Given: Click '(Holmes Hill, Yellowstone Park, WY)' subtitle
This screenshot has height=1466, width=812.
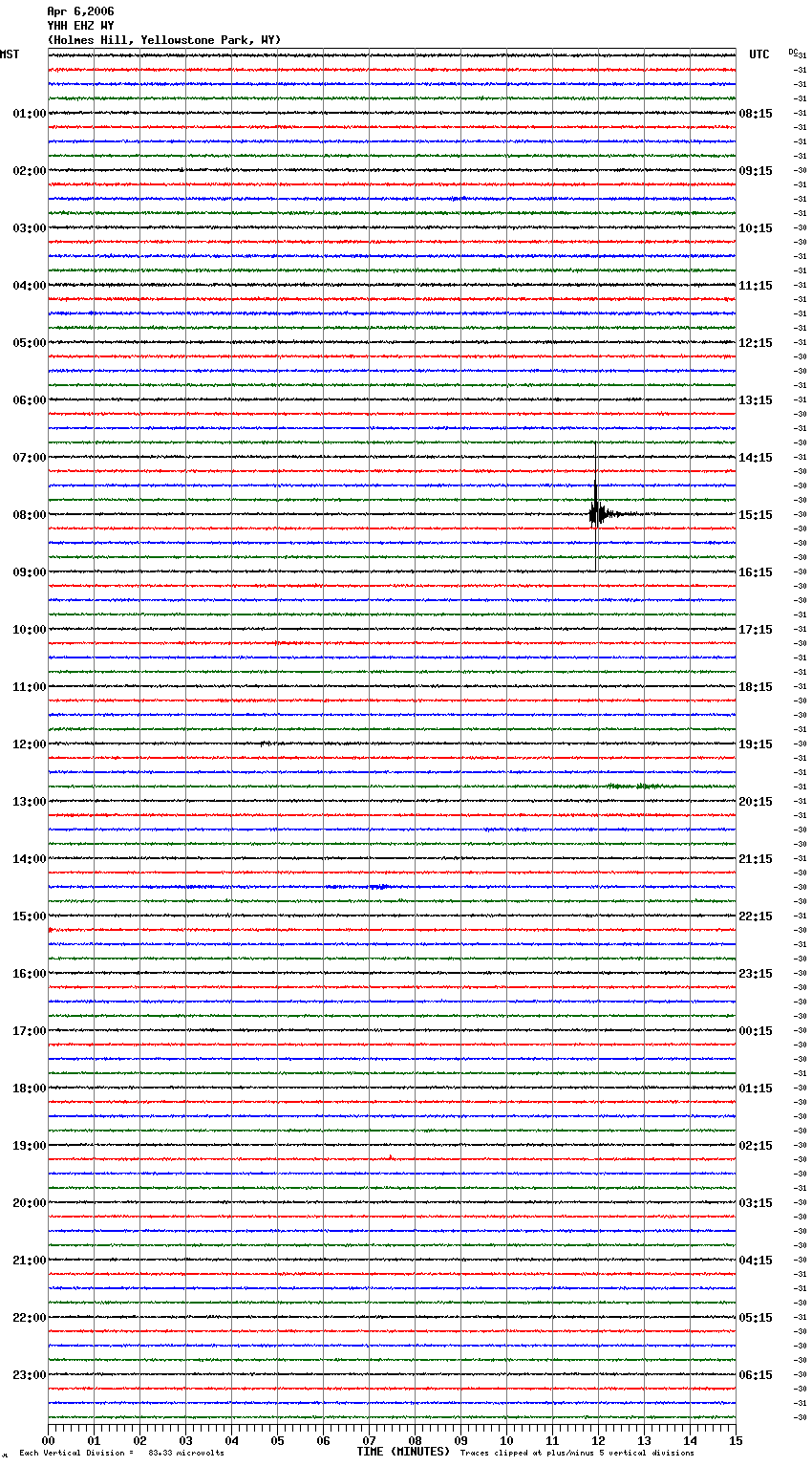Looking at the screenshot, I should pyautogui.click(x=164, y=40).
